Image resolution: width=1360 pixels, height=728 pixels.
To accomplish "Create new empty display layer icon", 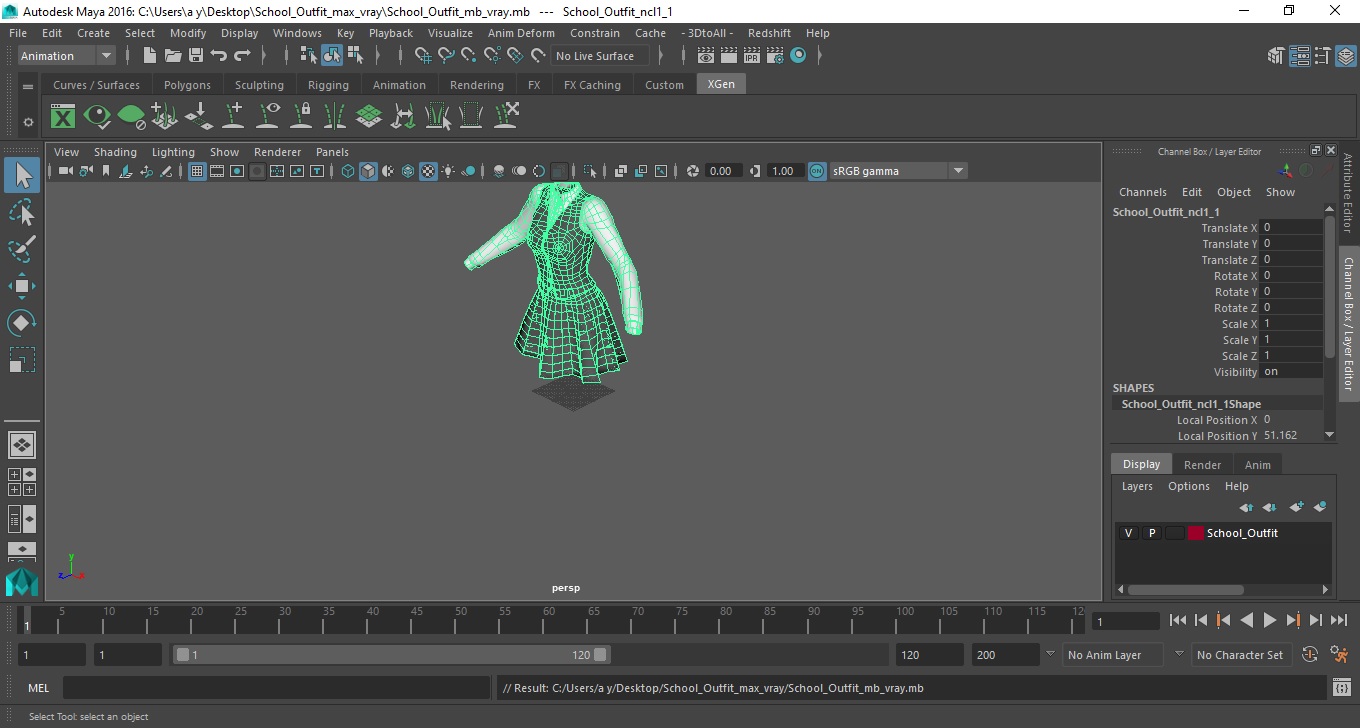I will (x=1297, y=507).
